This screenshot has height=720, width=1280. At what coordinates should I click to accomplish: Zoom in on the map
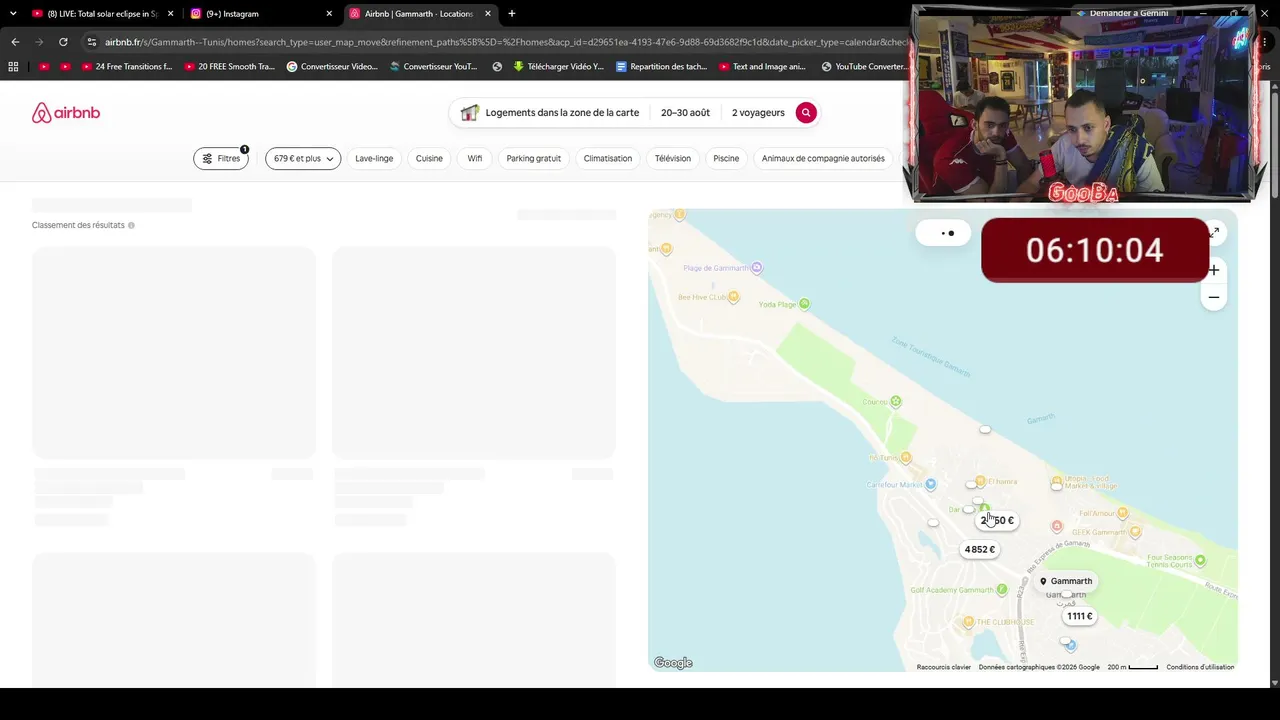coord(1213,270)
